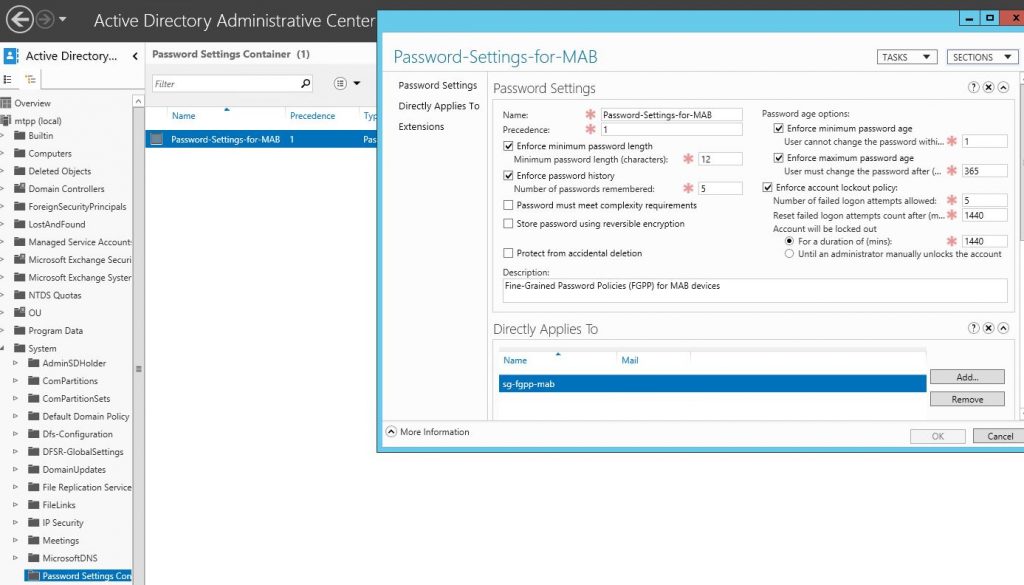This screenshot has height=585, width=1024.
Task: Click the IP Security folder icon
Action: coord(34,522)
